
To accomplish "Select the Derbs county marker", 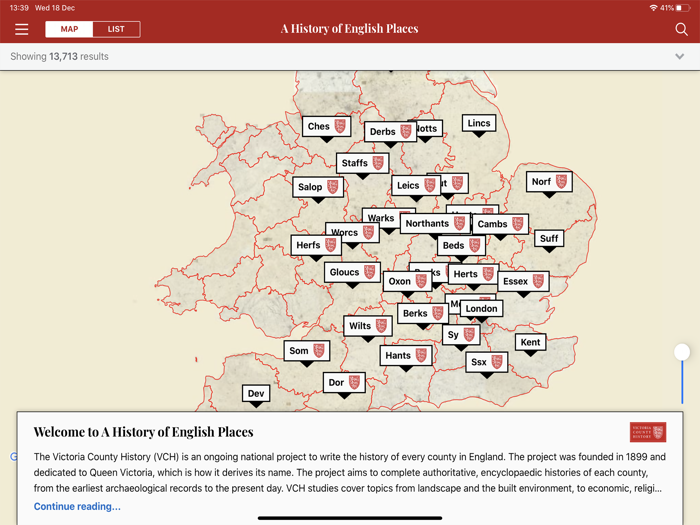I will pyautogui.click(x=390, y=132).
